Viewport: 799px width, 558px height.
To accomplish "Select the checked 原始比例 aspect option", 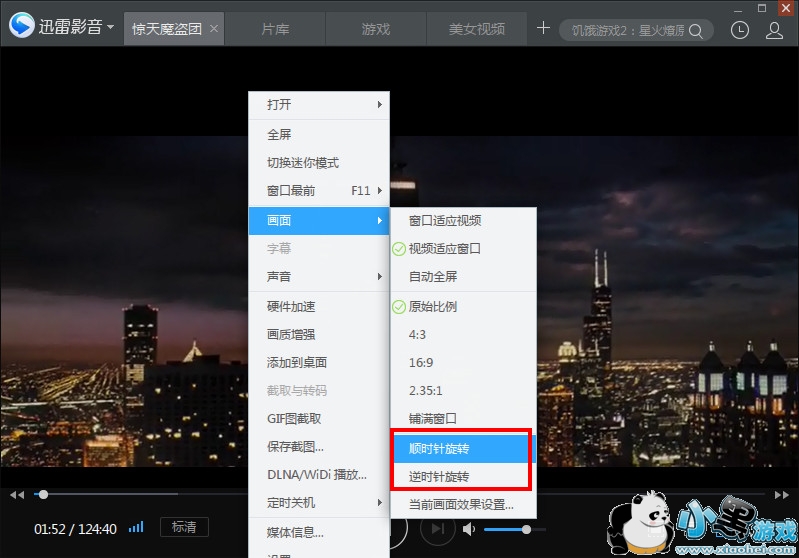I will point(464,307).
